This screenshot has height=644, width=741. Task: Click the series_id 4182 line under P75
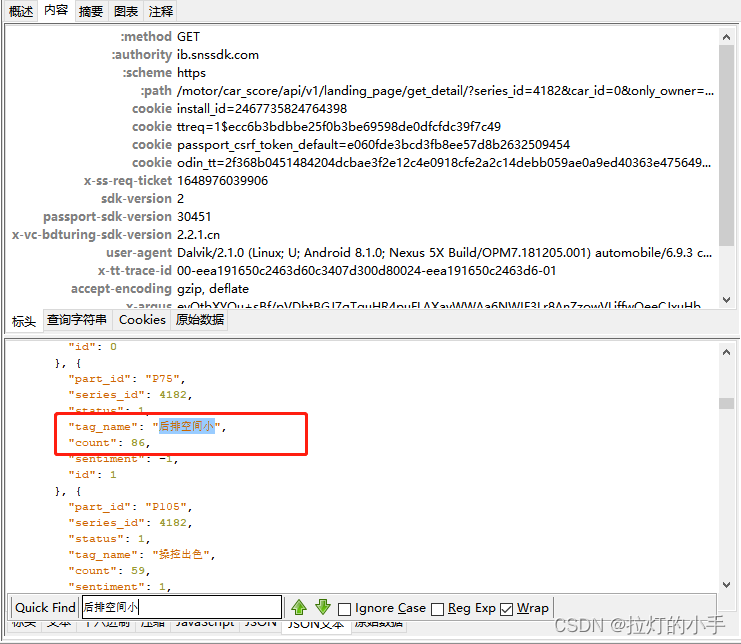click(x=130, y=395)
